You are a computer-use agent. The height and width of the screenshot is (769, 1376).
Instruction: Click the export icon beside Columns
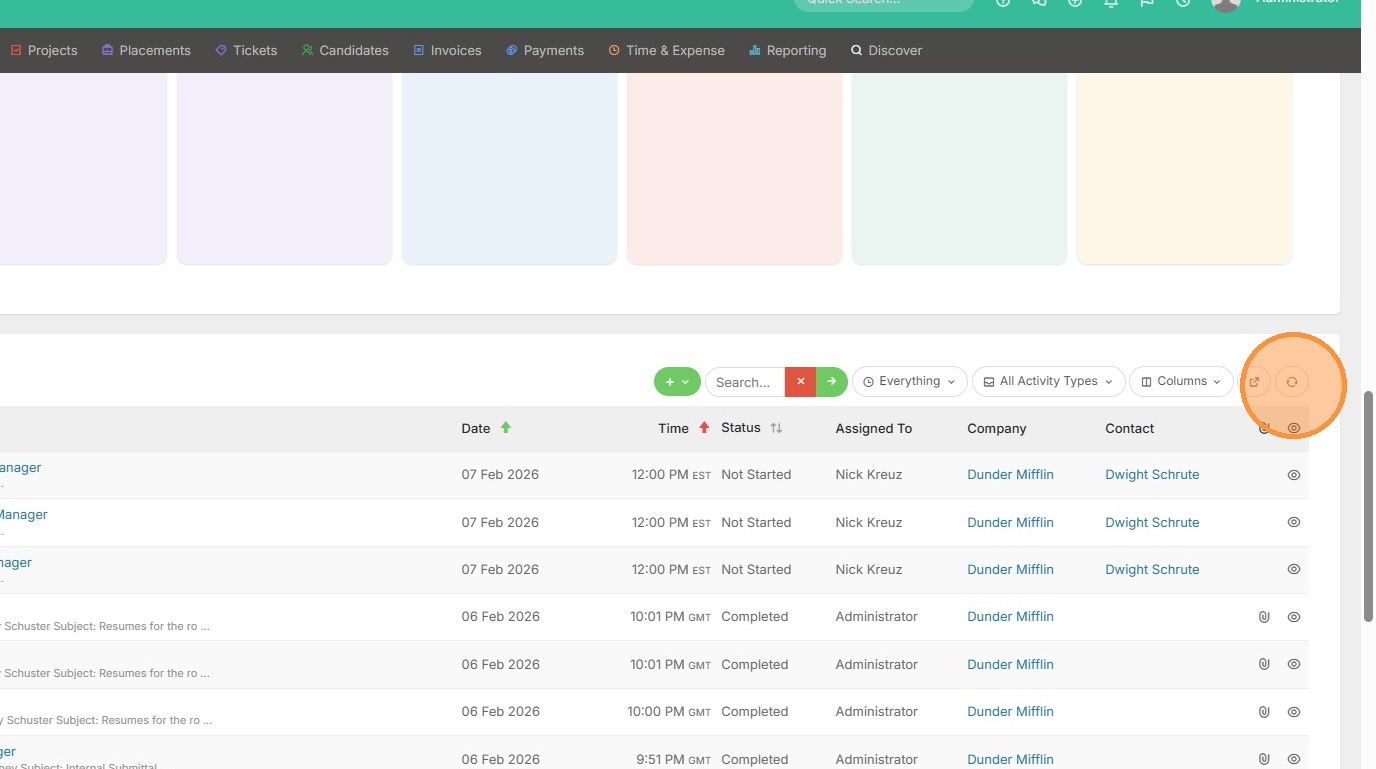tap(1254, 382)
